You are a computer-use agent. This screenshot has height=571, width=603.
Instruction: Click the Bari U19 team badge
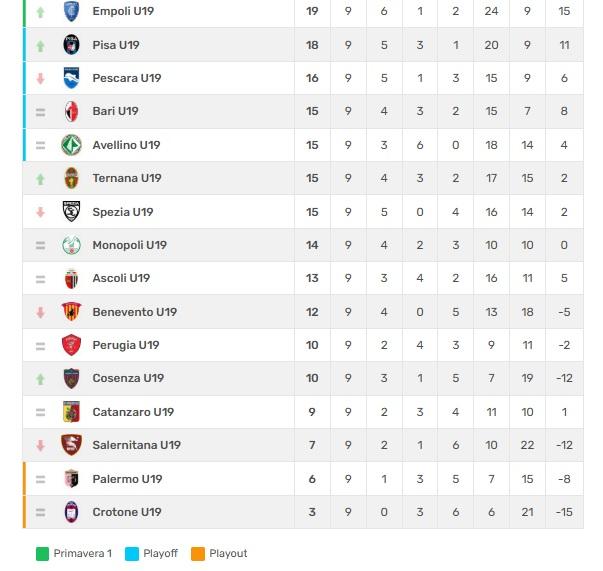coord(72,111)
